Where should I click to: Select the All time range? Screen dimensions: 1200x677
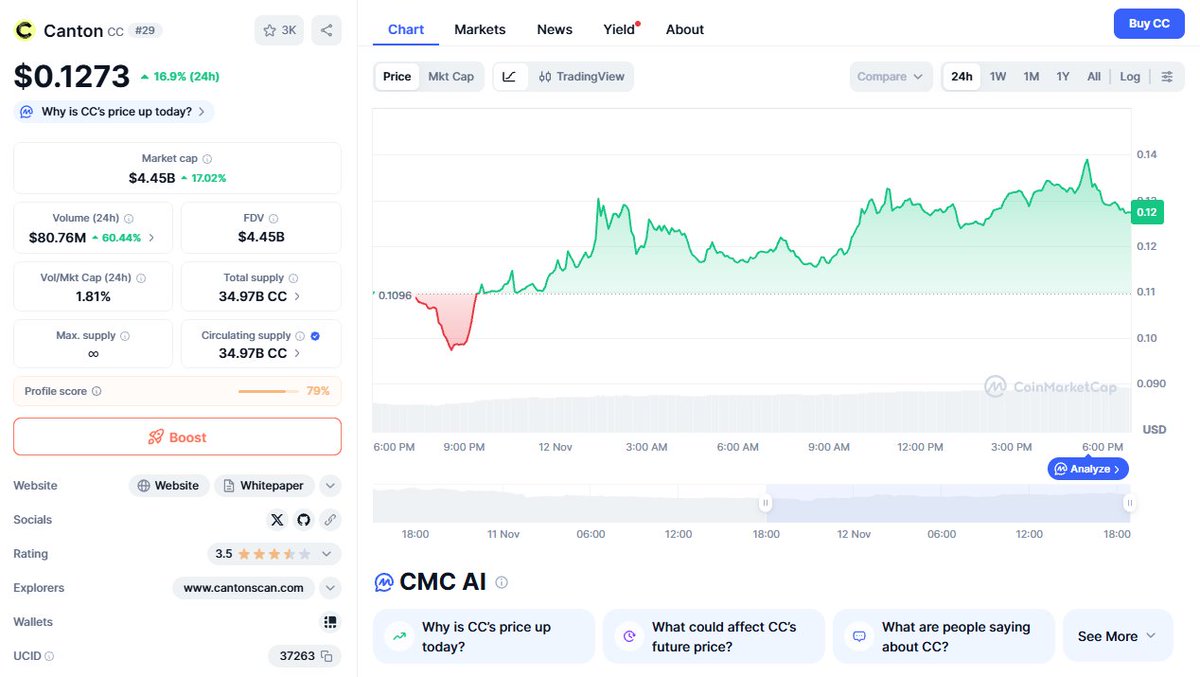point(1094,77)
